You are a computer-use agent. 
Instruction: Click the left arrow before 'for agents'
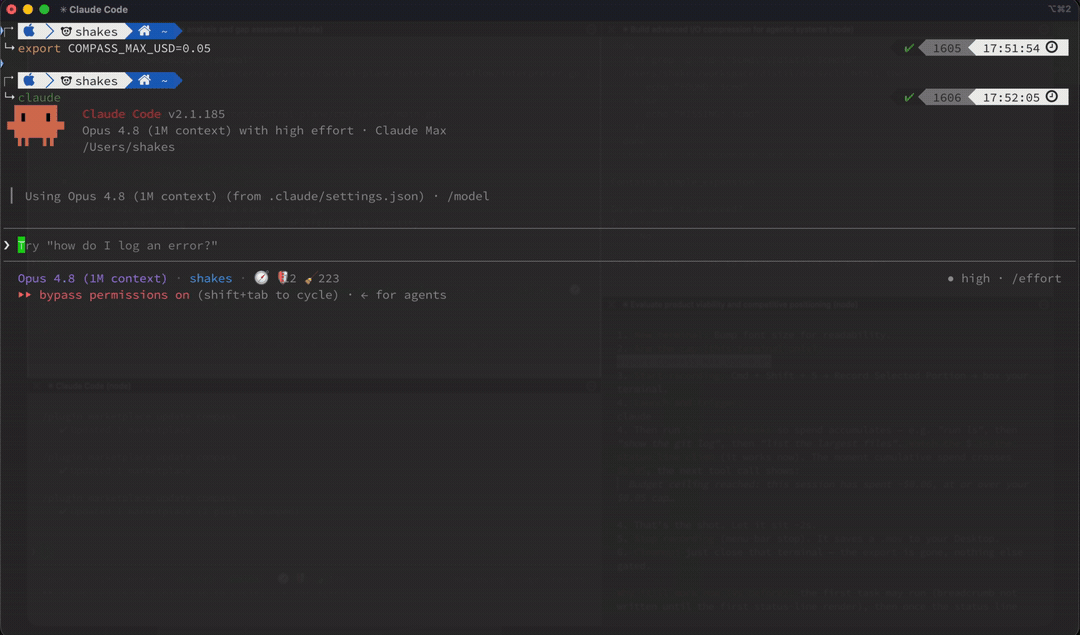(x=364, y=295)
